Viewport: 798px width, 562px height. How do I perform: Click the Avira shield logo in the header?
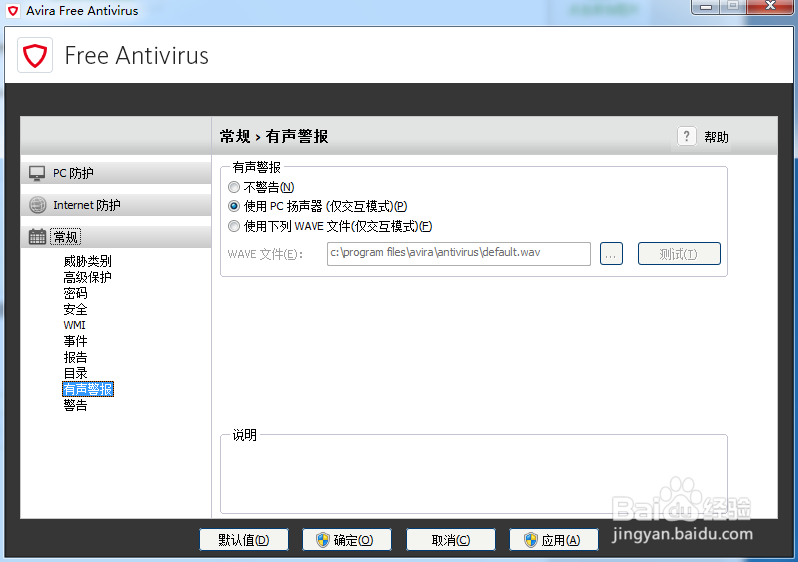[35, 55]
